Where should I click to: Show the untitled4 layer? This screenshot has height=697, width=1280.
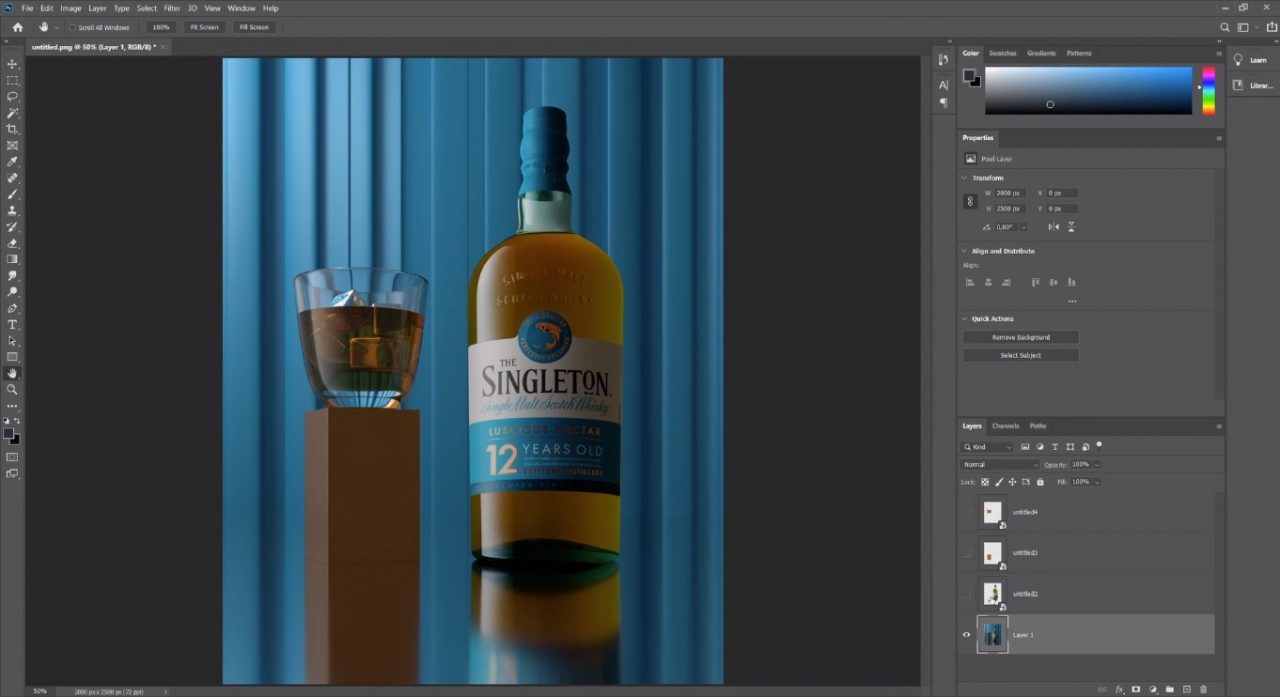coord(966,512)
